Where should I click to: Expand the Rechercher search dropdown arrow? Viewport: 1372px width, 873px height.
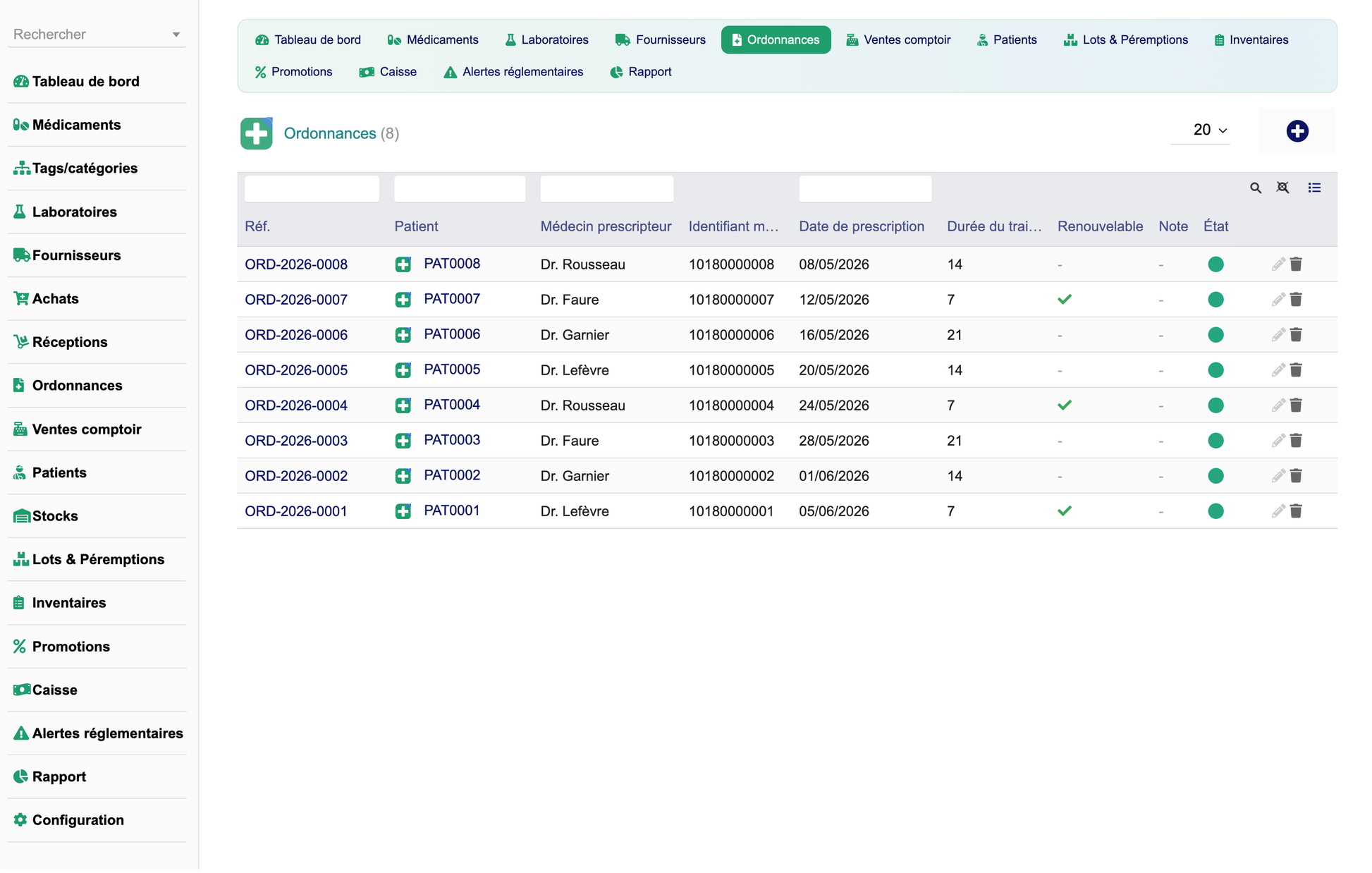pos(176,35)
